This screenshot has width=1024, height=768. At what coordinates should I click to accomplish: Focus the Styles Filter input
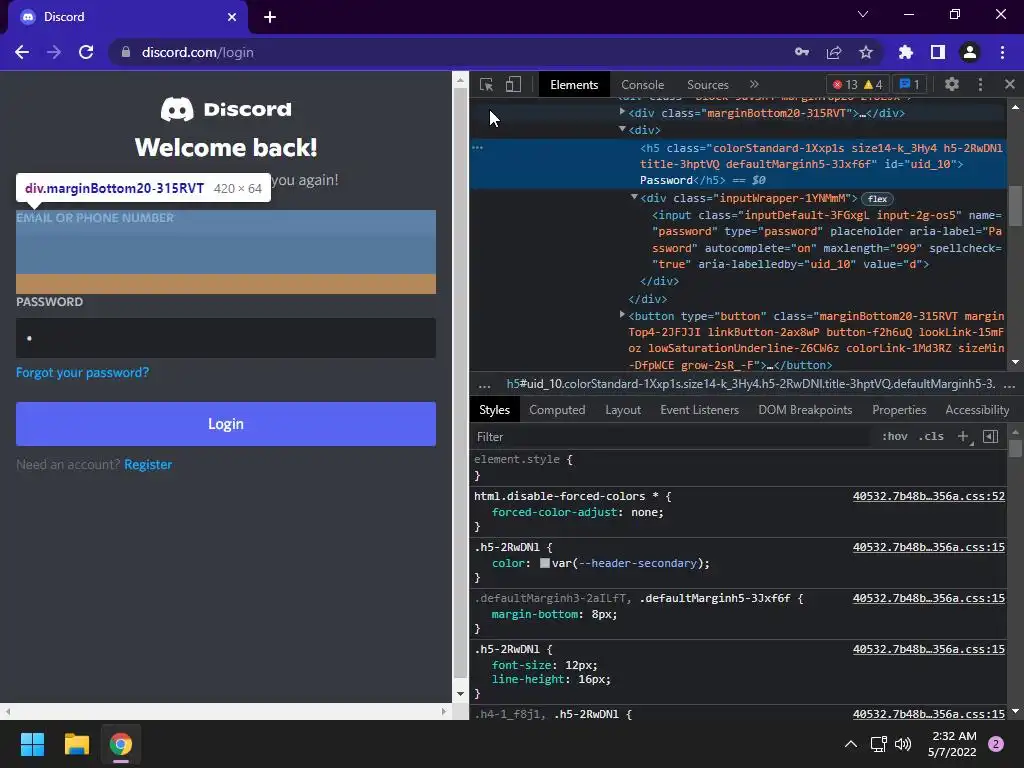coord(673,437)
